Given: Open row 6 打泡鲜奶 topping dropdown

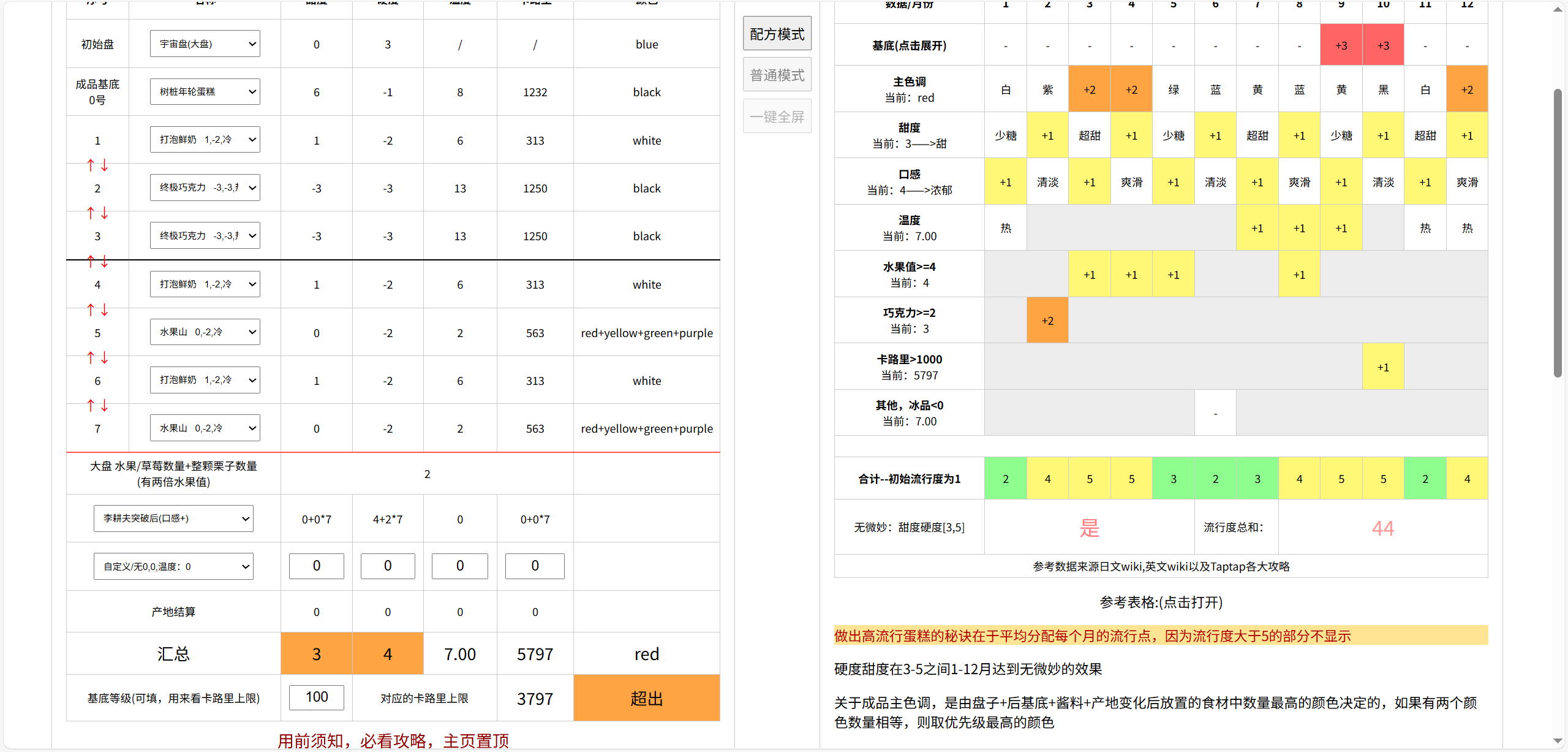Looking at the screenshot, I should tap(205, 379).
